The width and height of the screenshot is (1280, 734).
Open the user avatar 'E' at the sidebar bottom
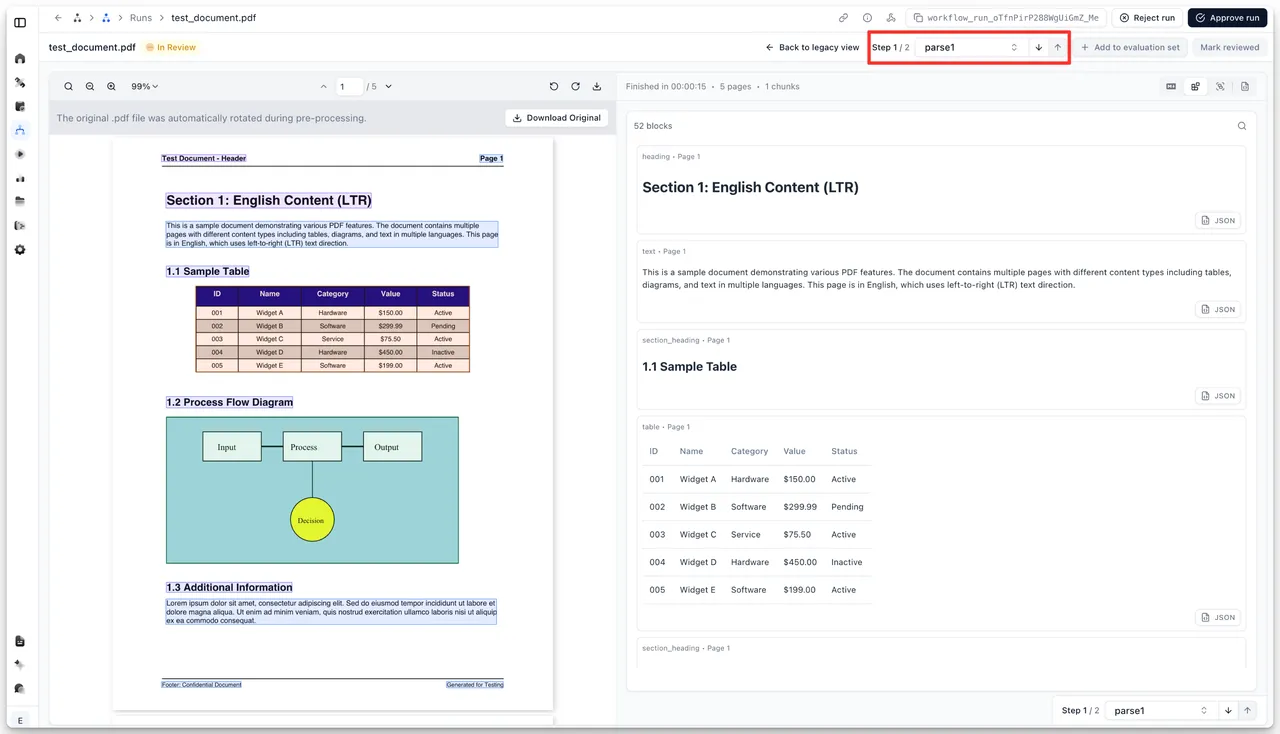click(20, 720)
